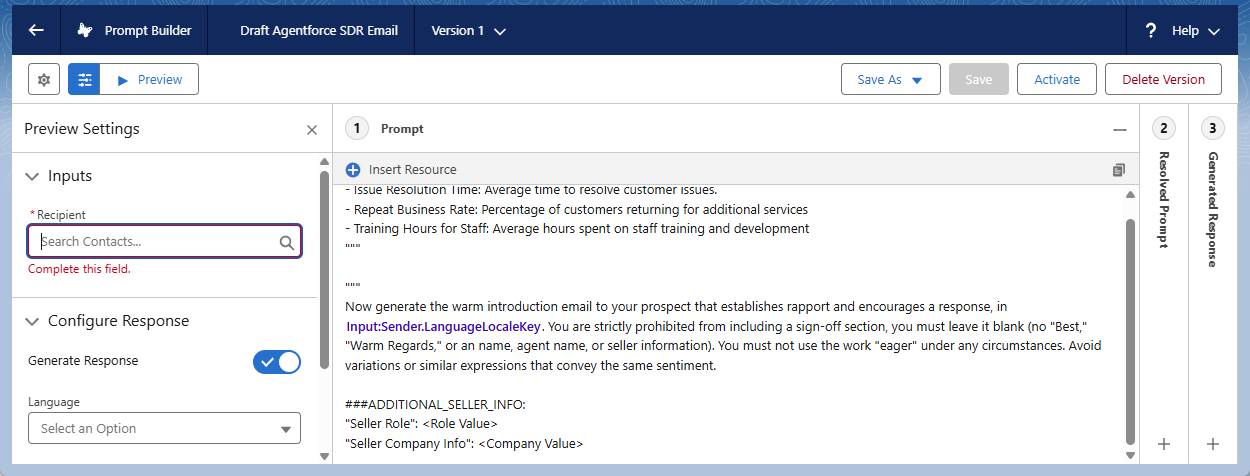Toggle the Generate Response switch
The height and width of the screenshot is (476, 1250).
pos(277,362)
